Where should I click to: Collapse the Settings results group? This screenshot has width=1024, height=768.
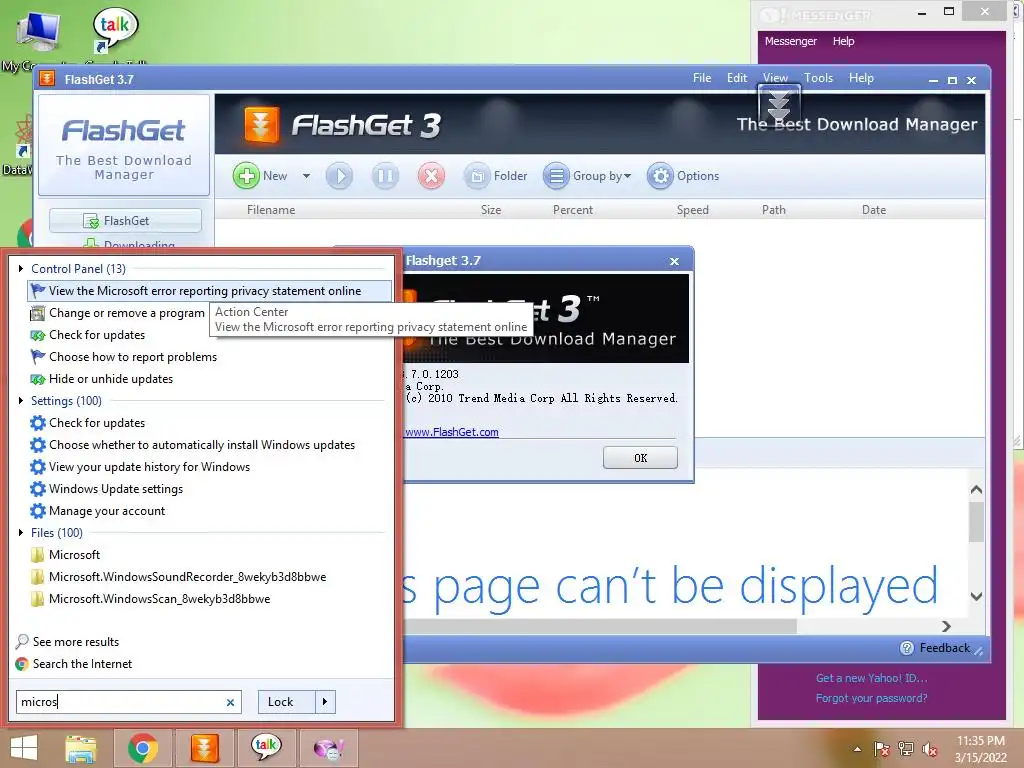click(x=21, y=400)
